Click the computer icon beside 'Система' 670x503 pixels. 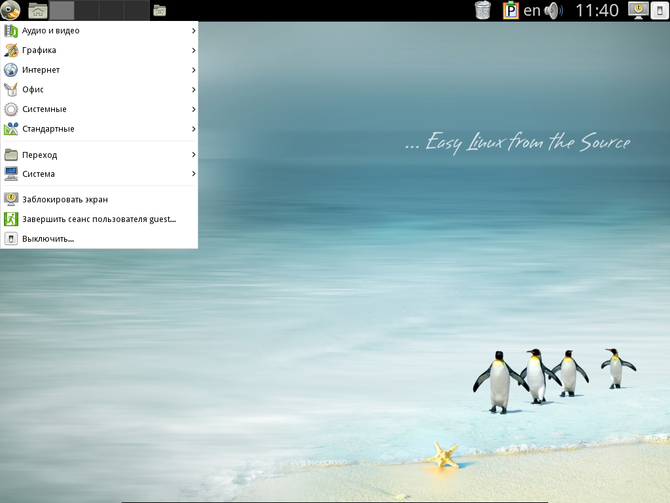click(11, 174)
